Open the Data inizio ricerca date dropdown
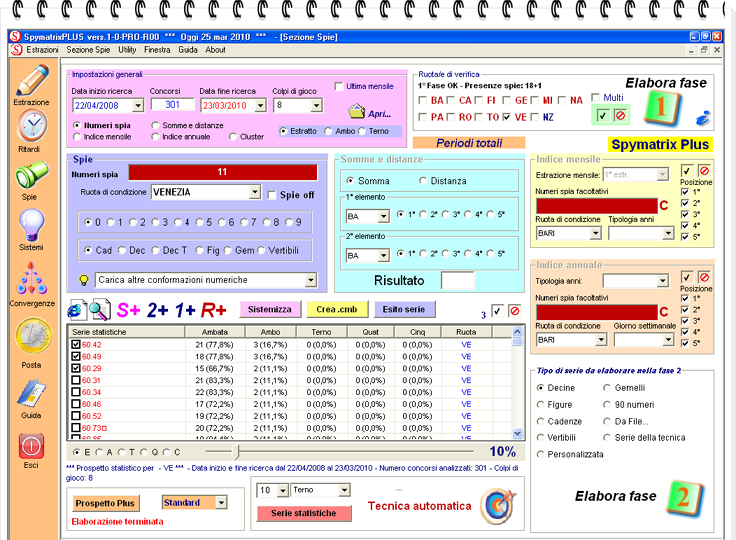736x540 pixels. (x=138, y=106)
